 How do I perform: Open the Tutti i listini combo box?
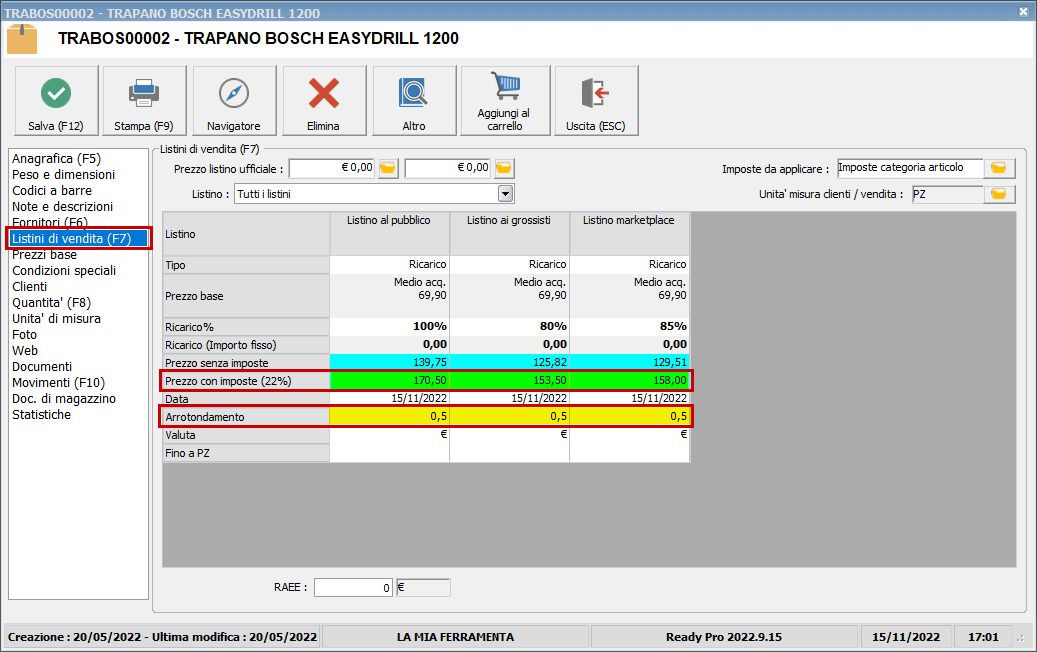coord(374,194)
